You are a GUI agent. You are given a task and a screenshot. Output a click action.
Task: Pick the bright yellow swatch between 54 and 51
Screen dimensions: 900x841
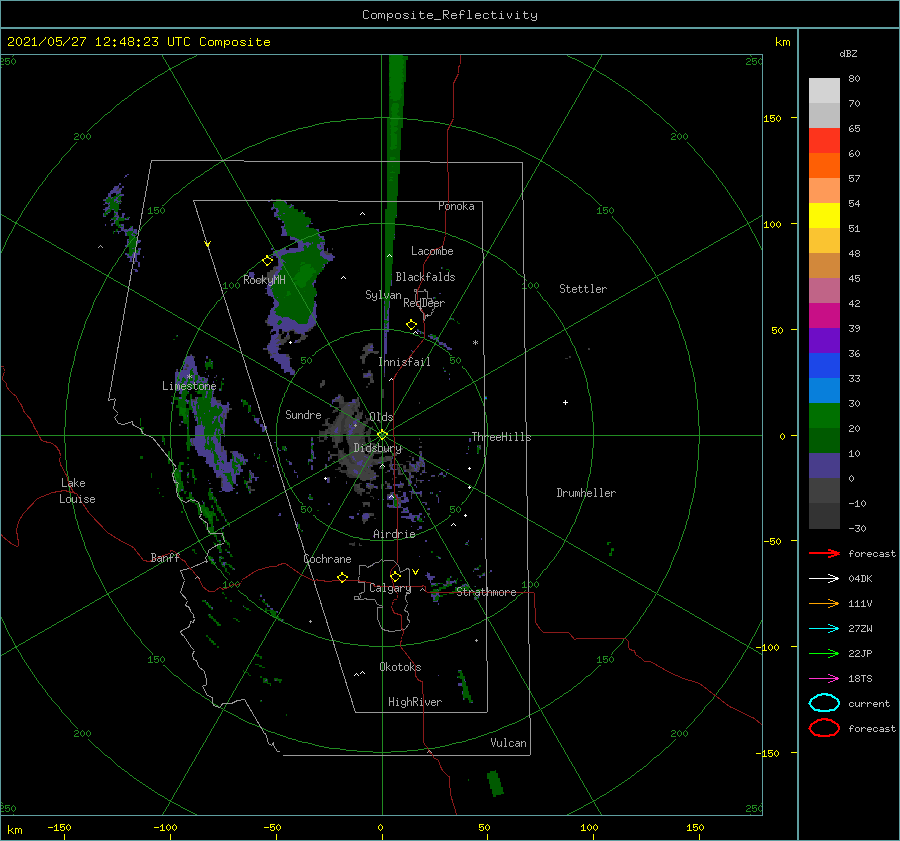click(x=824, y=216)
